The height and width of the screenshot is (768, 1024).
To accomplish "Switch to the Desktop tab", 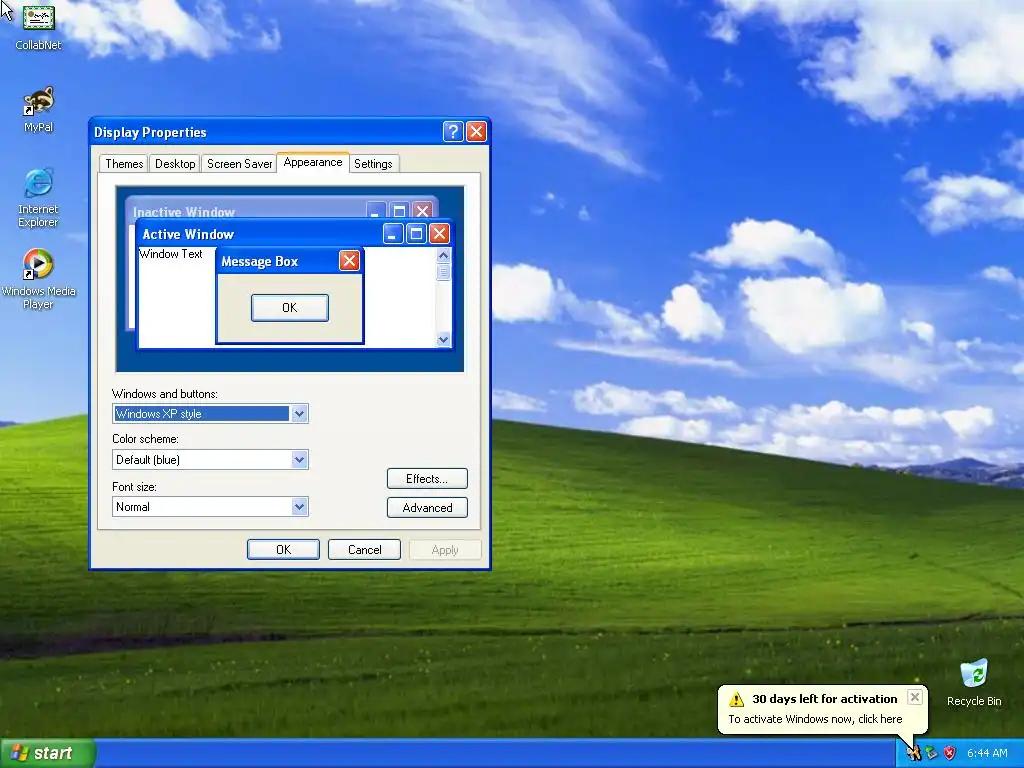I will pyautogui.click(x=175, y=163).
